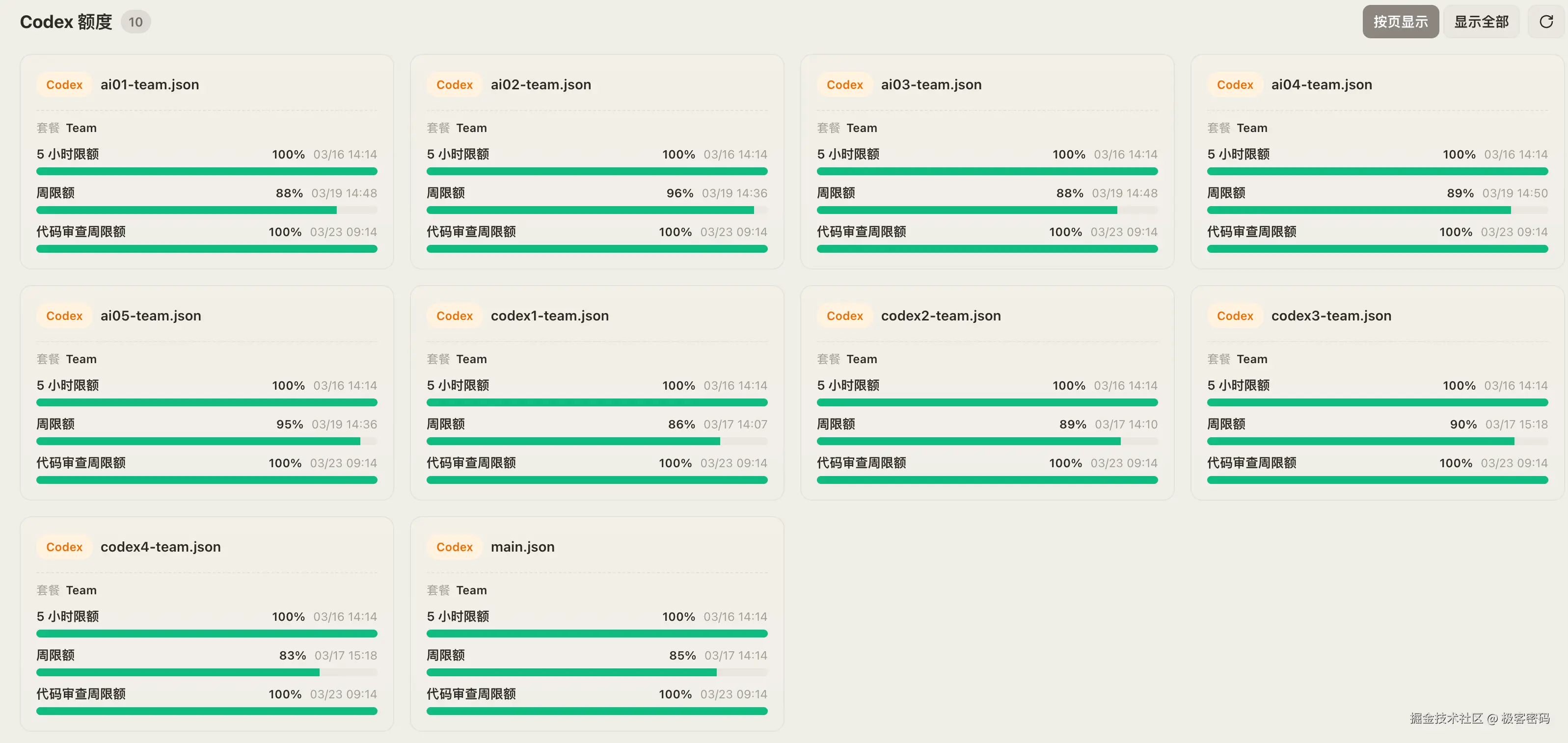Click the Codex badge on ai02-team.json

pos(454,84)
